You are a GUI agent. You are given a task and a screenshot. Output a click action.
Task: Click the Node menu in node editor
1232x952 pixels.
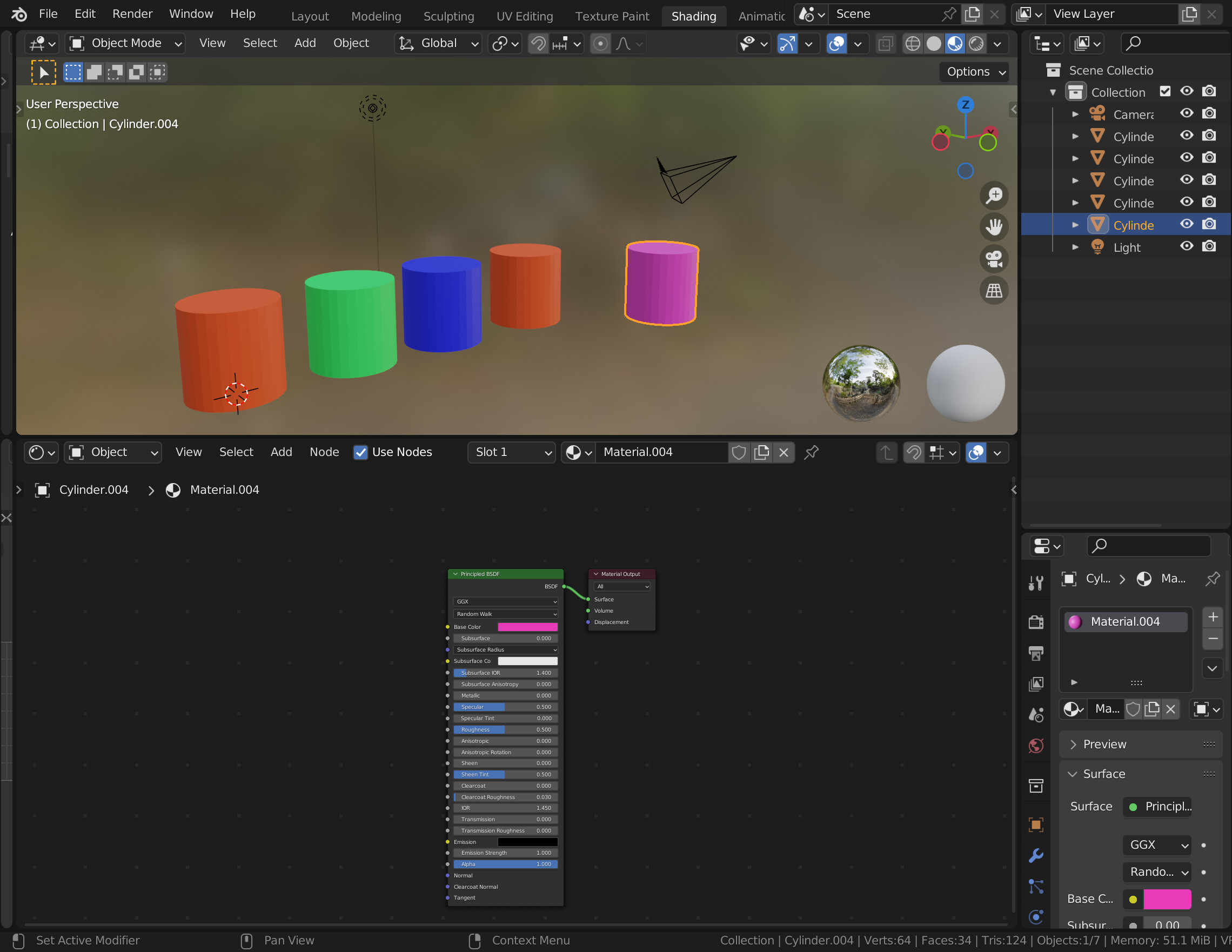324,452
